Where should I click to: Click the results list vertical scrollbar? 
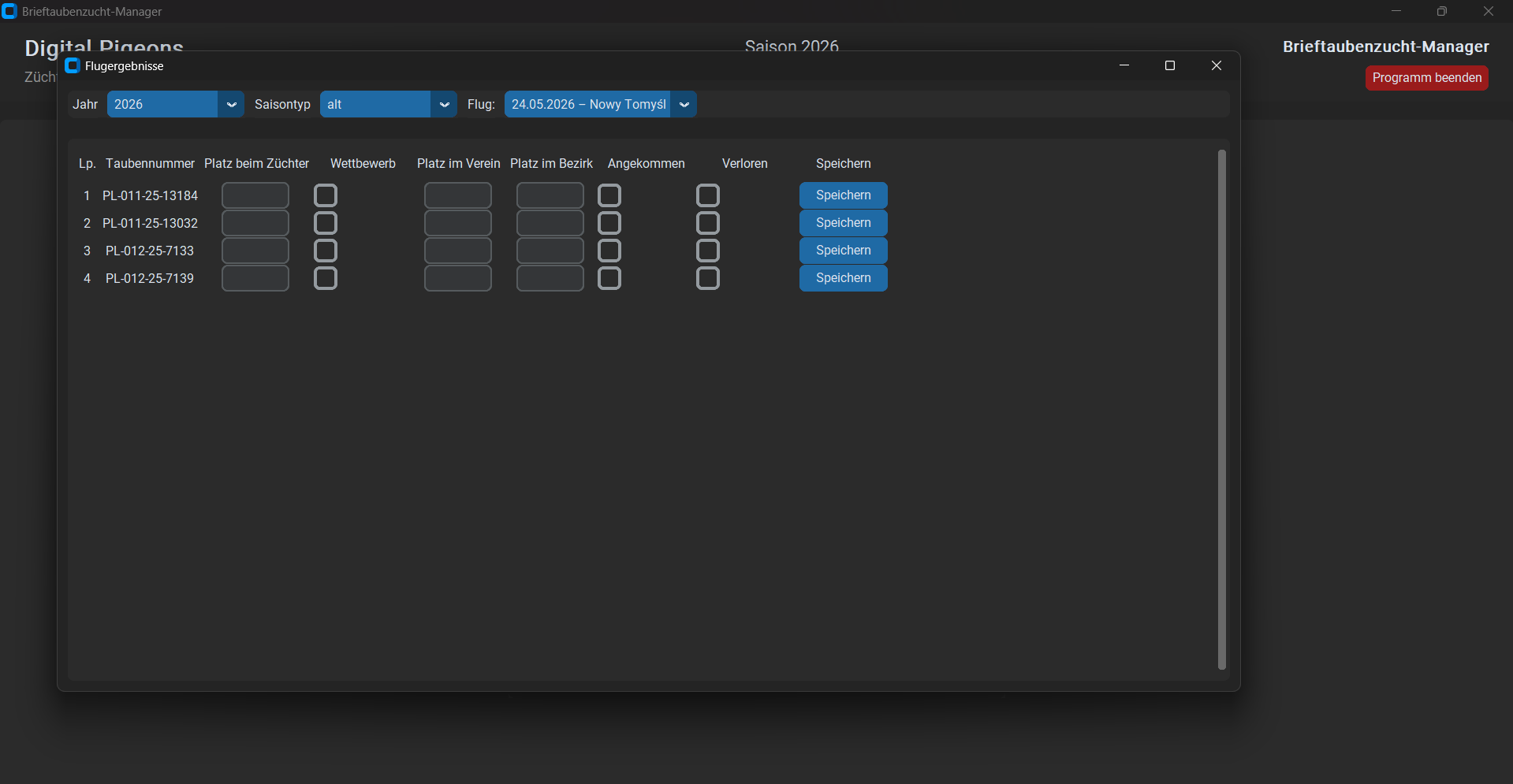point(1222,410)
